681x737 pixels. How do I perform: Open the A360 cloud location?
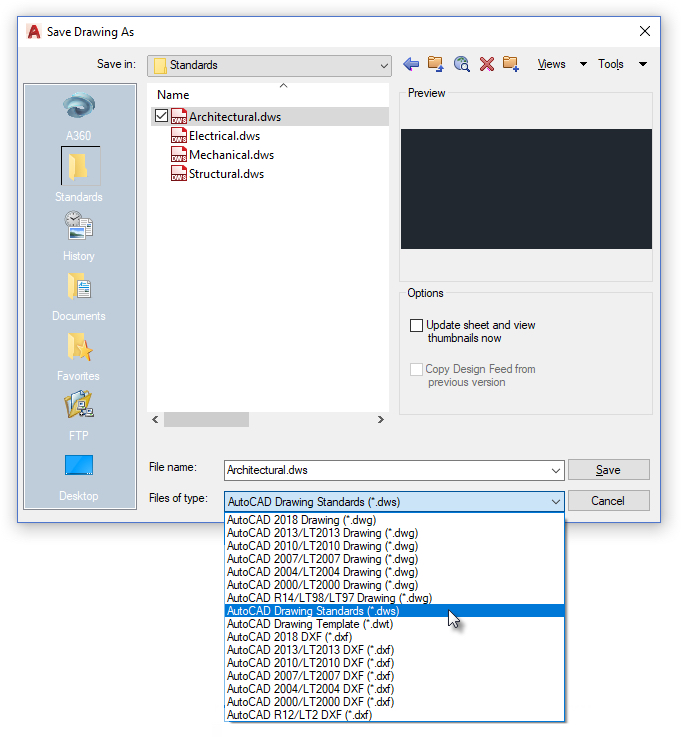(78, 116)
